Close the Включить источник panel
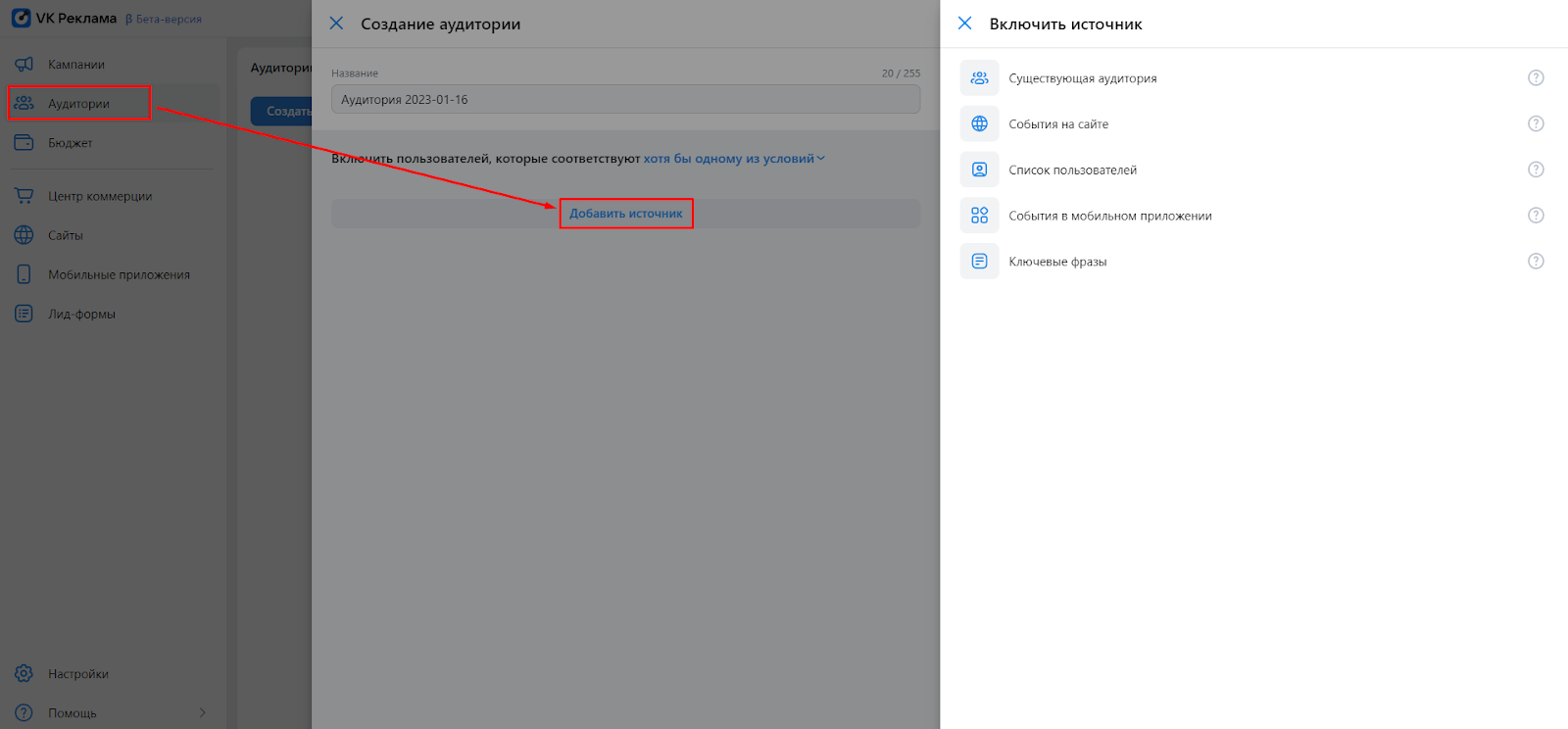The height and width of the screenshot is (729, 1568). tap(964, 23)
